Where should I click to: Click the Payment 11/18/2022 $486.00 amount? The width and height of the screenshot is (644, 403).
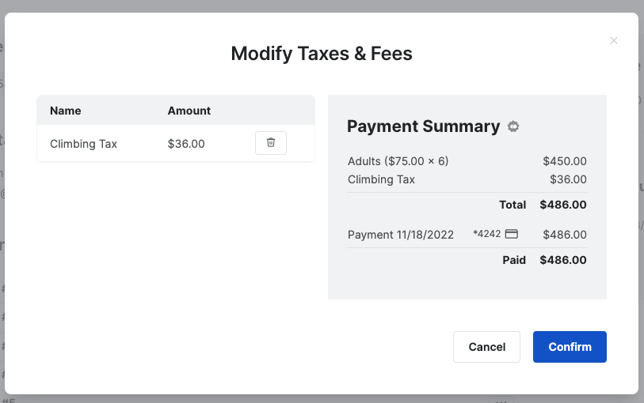pyautogui.click(x=565, y=235)
